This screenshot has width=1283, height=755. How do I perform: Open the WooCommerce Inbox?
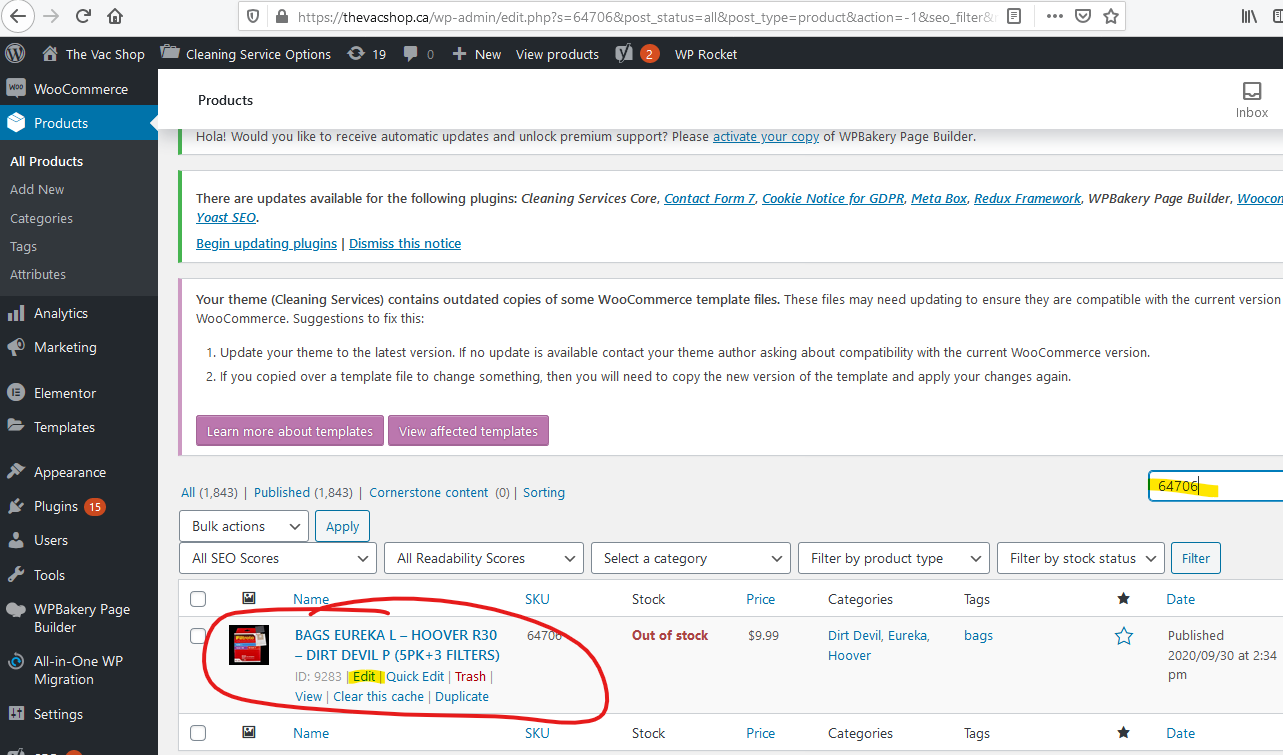(x=1251, y=100)
